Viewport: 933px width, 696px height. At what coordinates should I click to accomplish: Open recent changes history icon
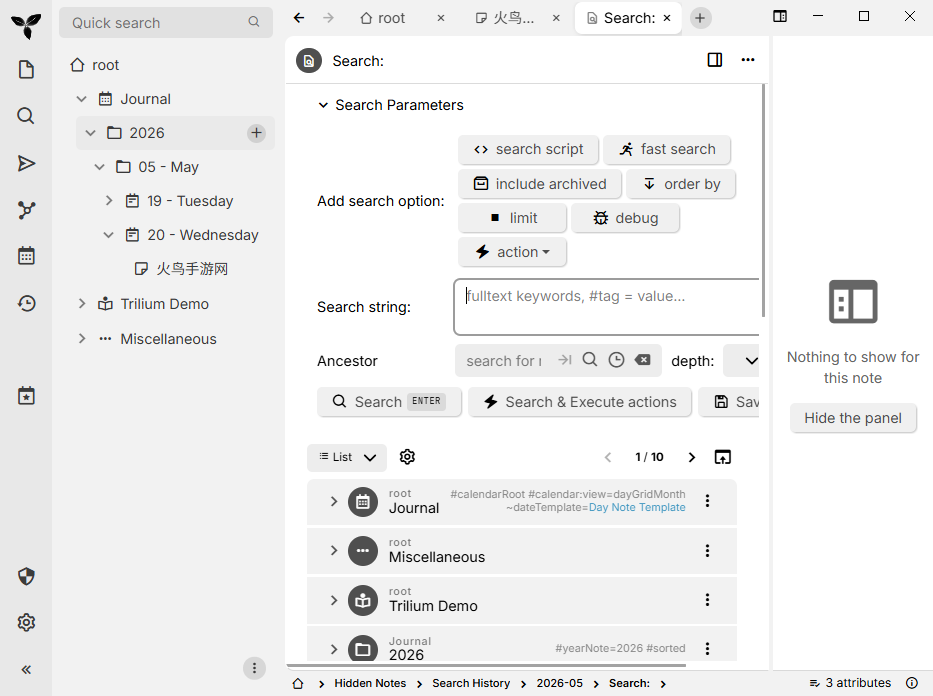26,303
